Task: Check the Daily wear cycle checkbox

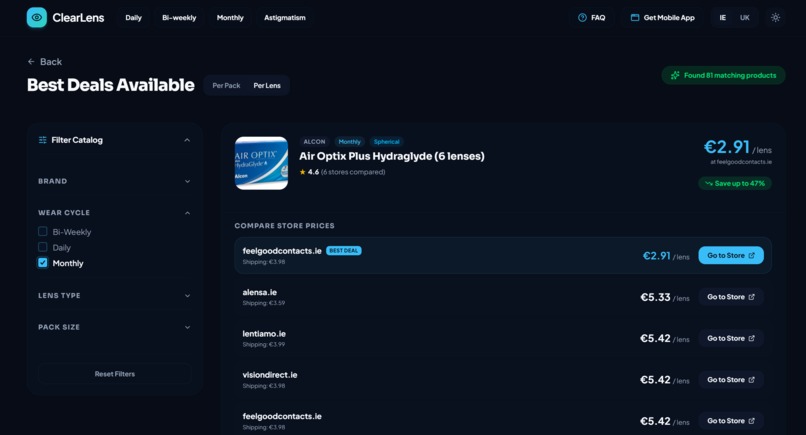Action: tap(43, 247)
